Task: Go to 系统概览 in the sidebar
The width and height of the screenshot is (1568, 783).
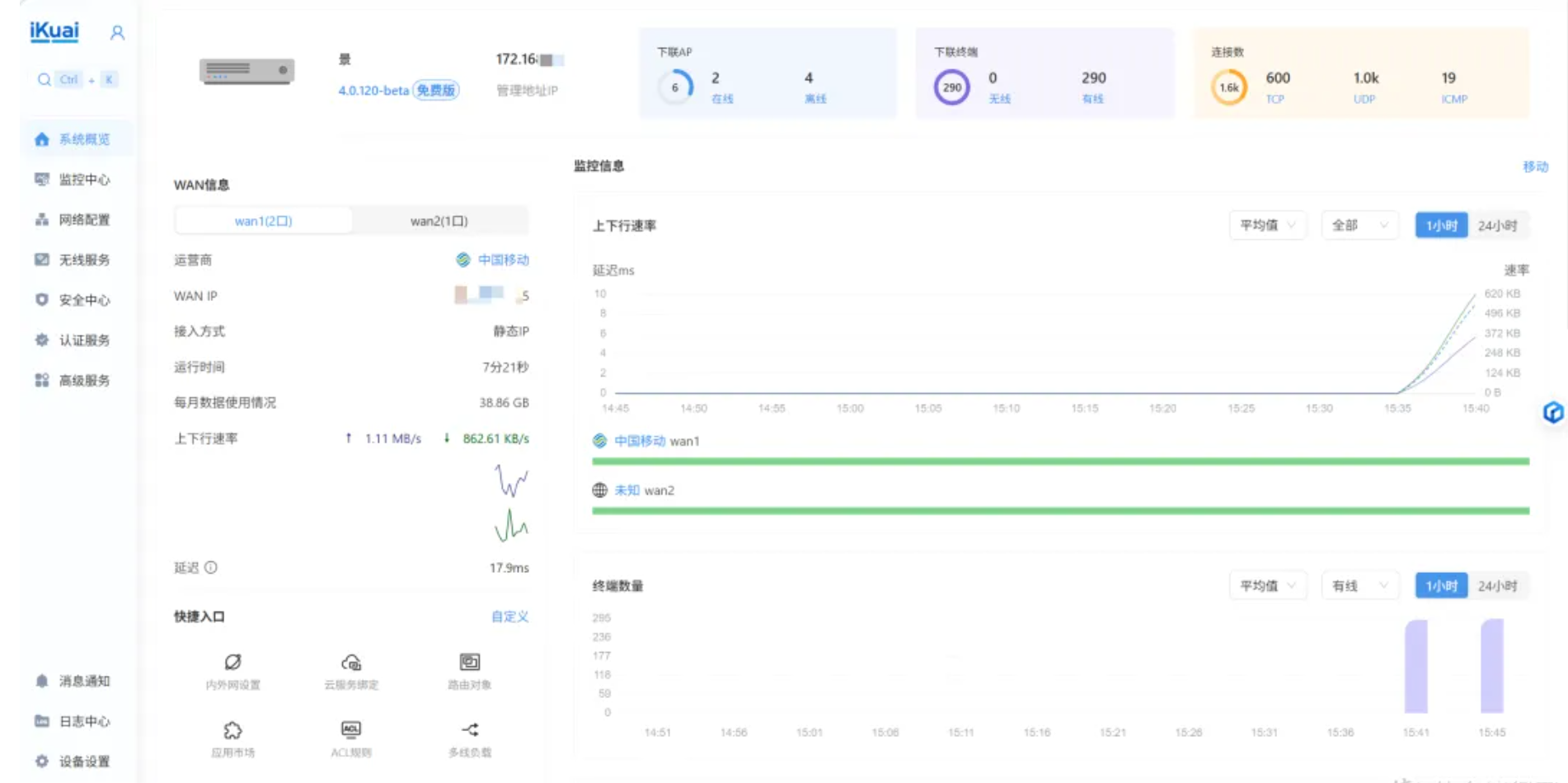Action: 77,139
